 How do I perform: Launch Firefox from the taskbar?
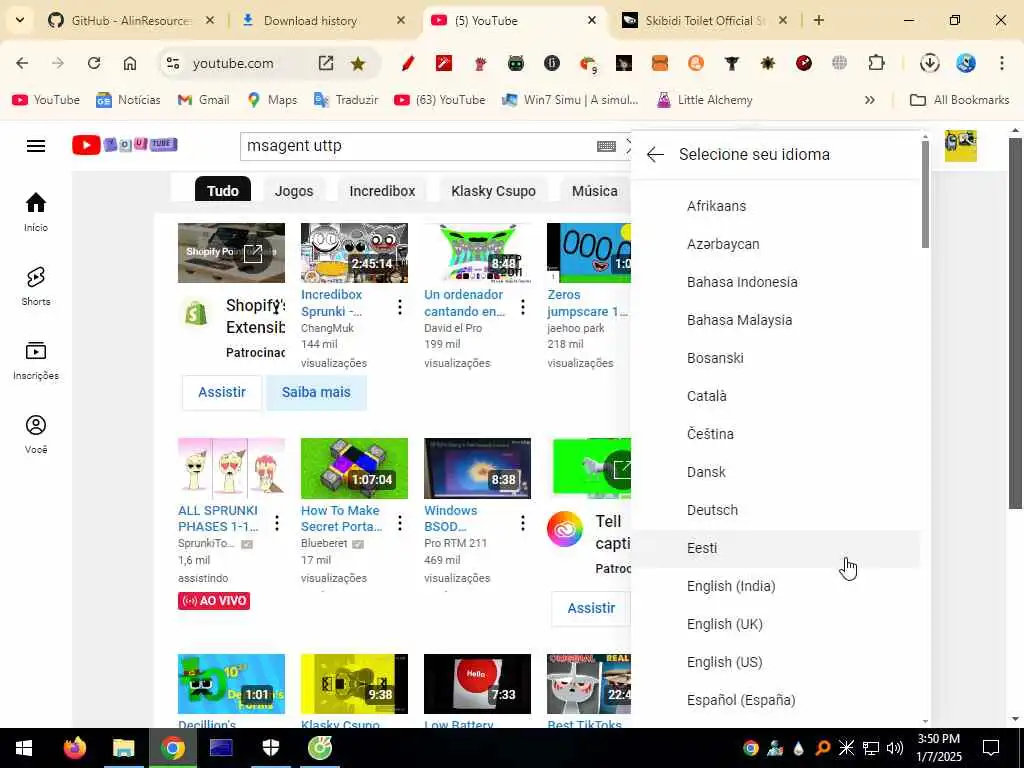[x=74, y=748]
